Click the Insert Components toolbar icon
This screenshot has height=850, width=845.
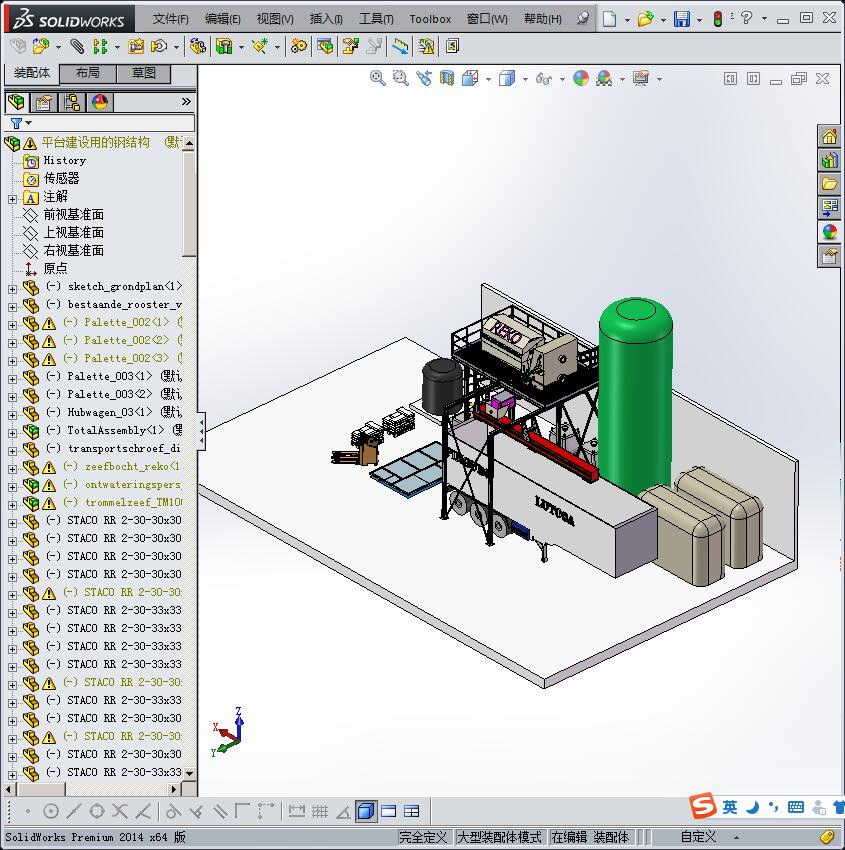(41, 47)
